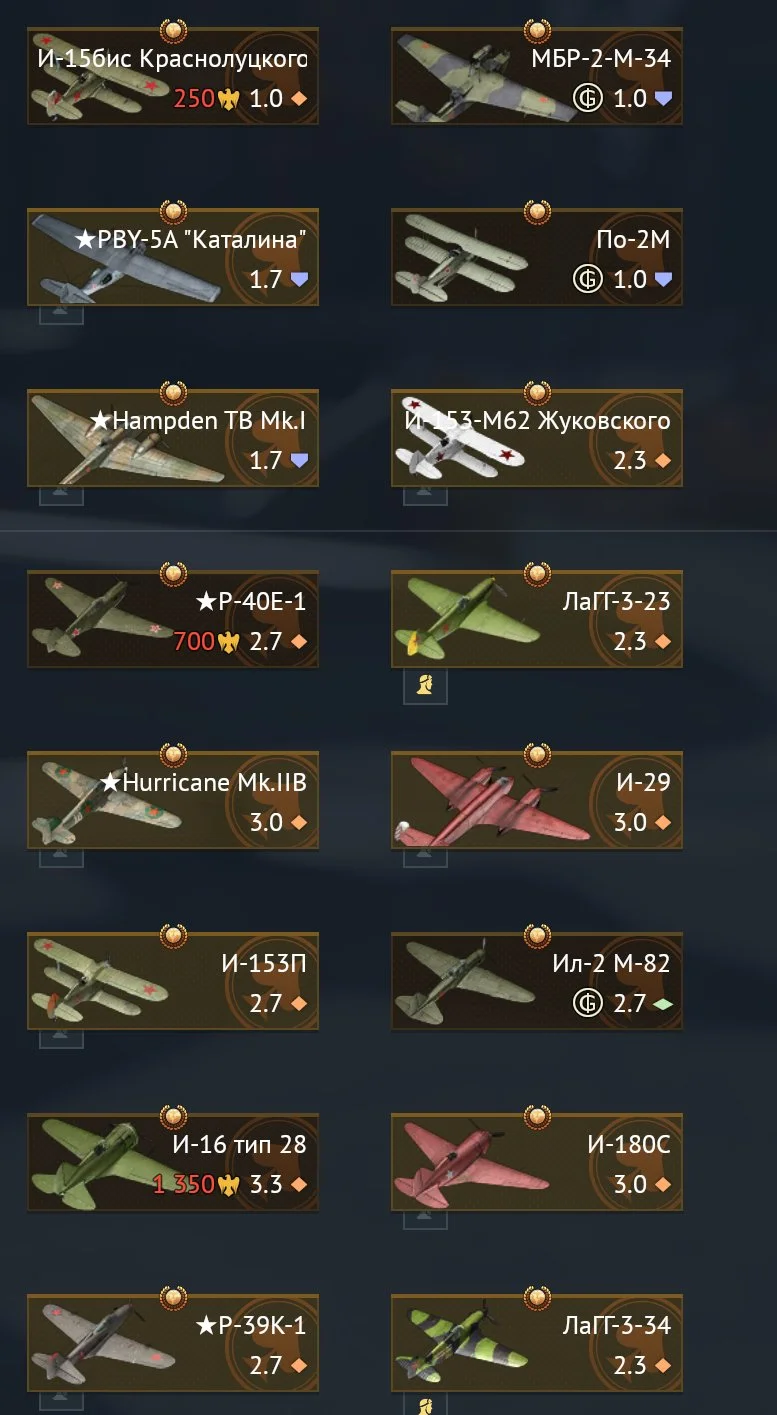Click the orange diamond icon on И-16 тип 28

(x=298, y=1185)
